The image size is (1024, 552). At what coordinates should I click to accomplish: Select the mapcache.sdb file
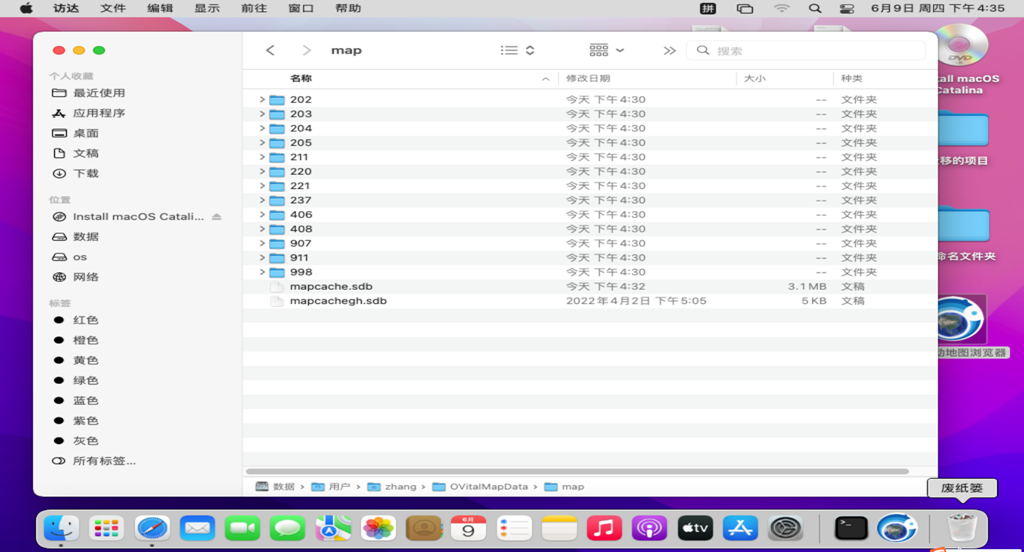(330, 287)
